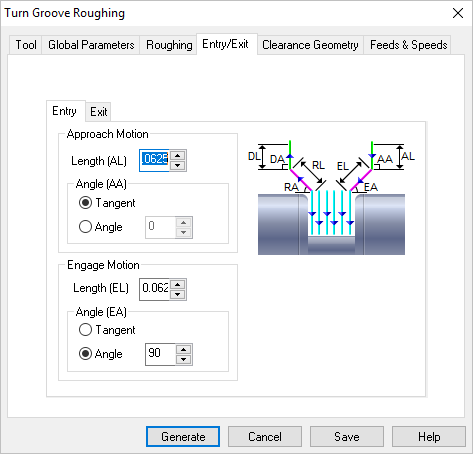Screen dimensions: 473x454
Task: Close the Turn Groove Roughing dialog
Action: 458,13
